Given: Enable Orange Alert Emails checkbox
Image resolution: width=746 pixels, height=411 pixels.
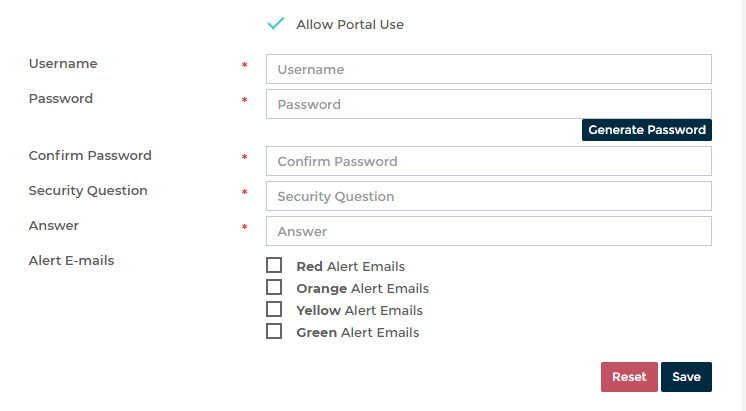Looking at the screenshot, I should [274, 288].
